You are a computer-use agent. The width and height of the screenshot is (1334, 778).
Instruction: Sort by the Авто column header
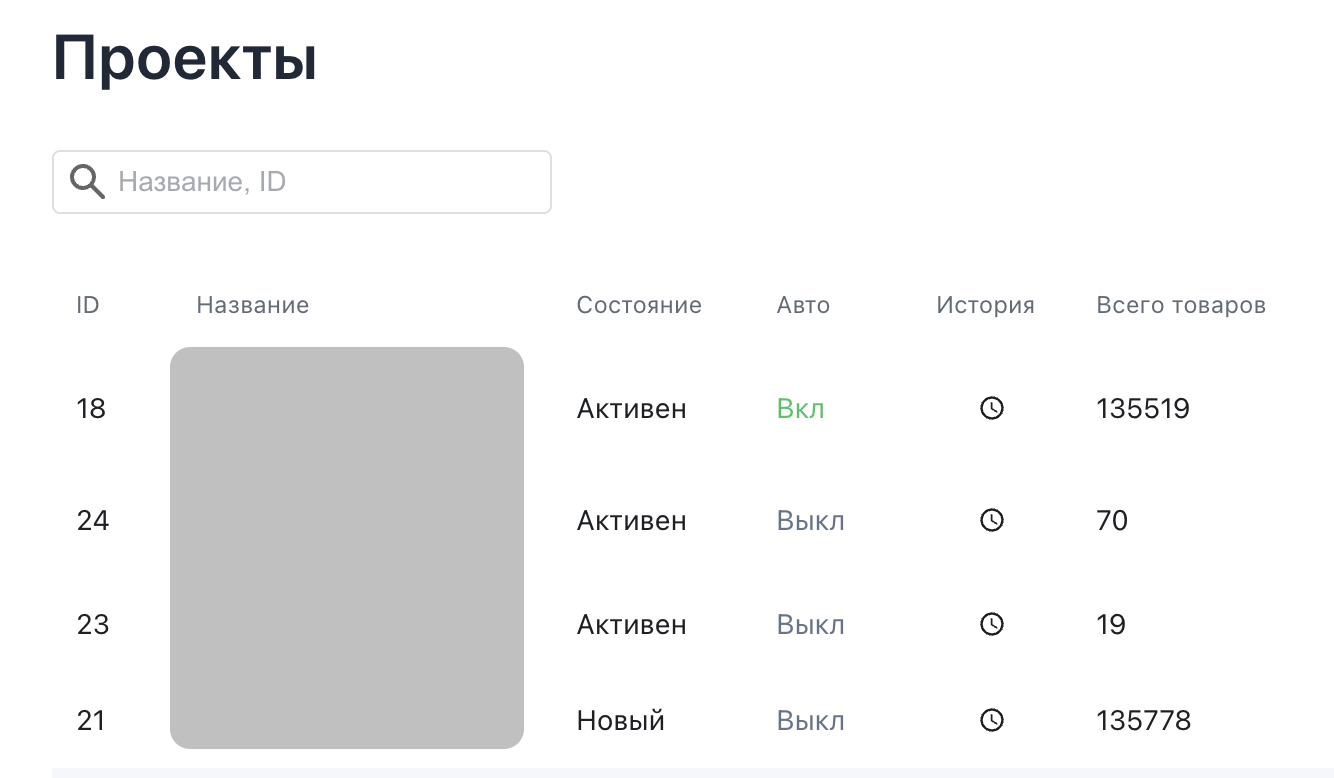tap(803, 305)
